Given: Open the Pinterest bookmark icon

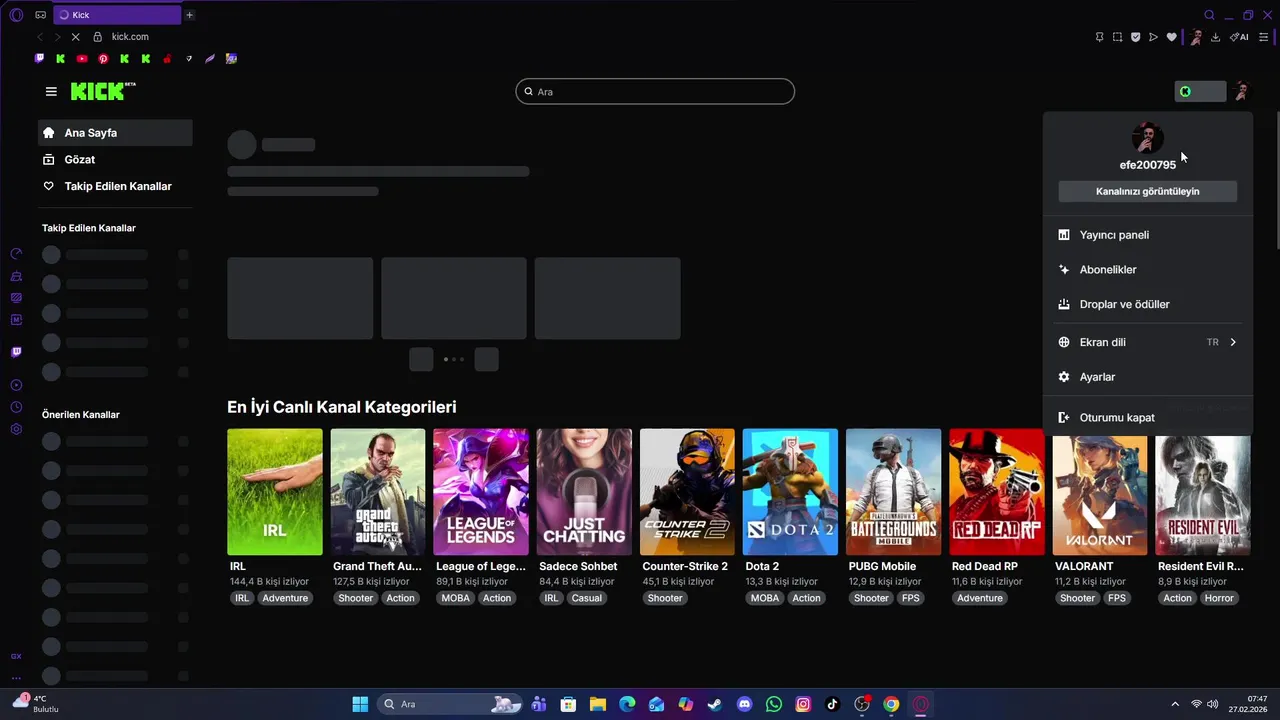Looking at the screenshot, I should tap(103, 59).
